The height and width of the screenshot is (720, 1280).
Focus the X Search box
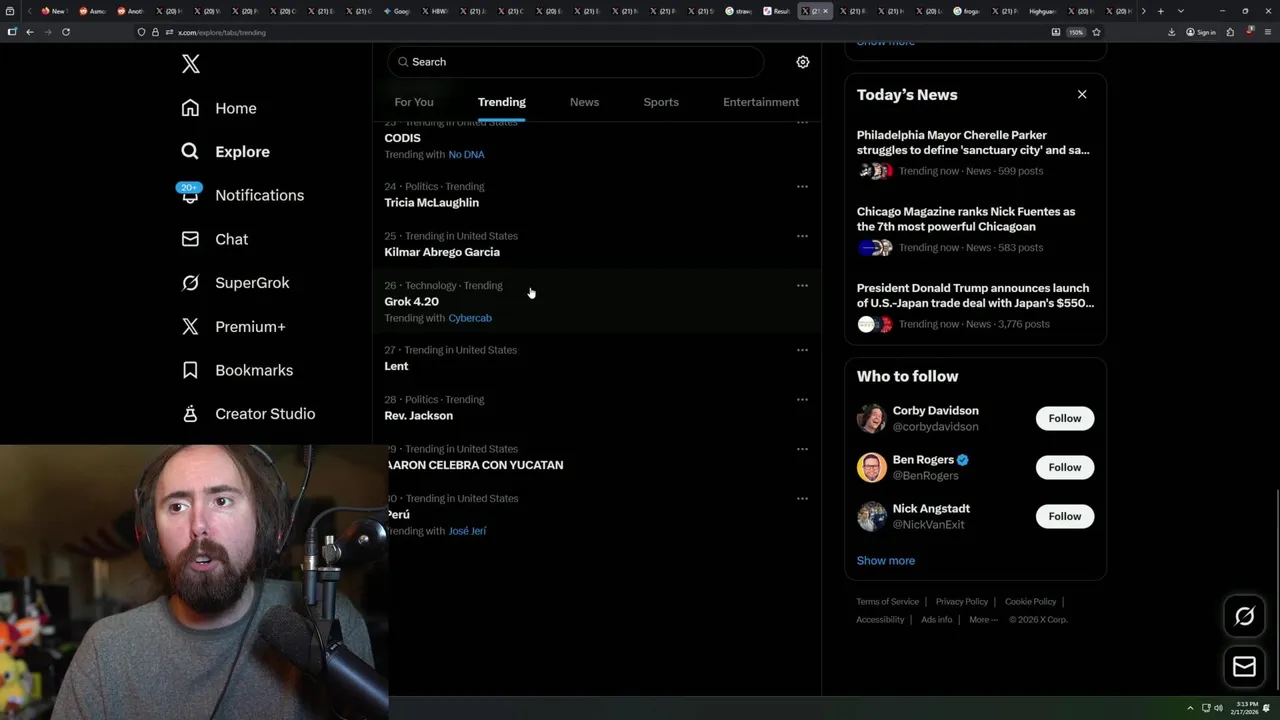pos(575,62)
